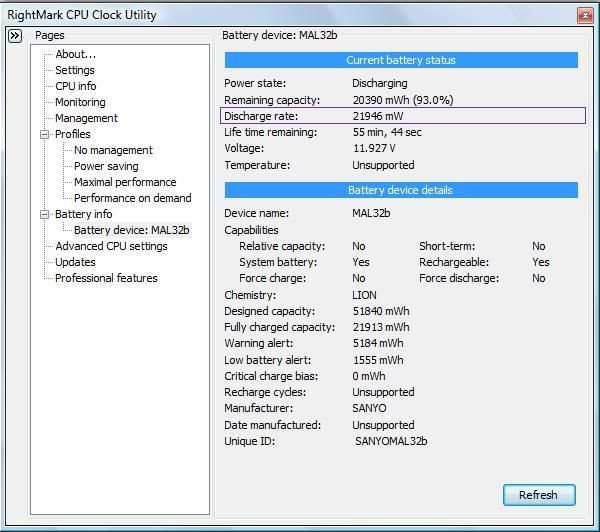
Task: Click the Warning alert value 5184 mWh
Action: tap(378, 343)
